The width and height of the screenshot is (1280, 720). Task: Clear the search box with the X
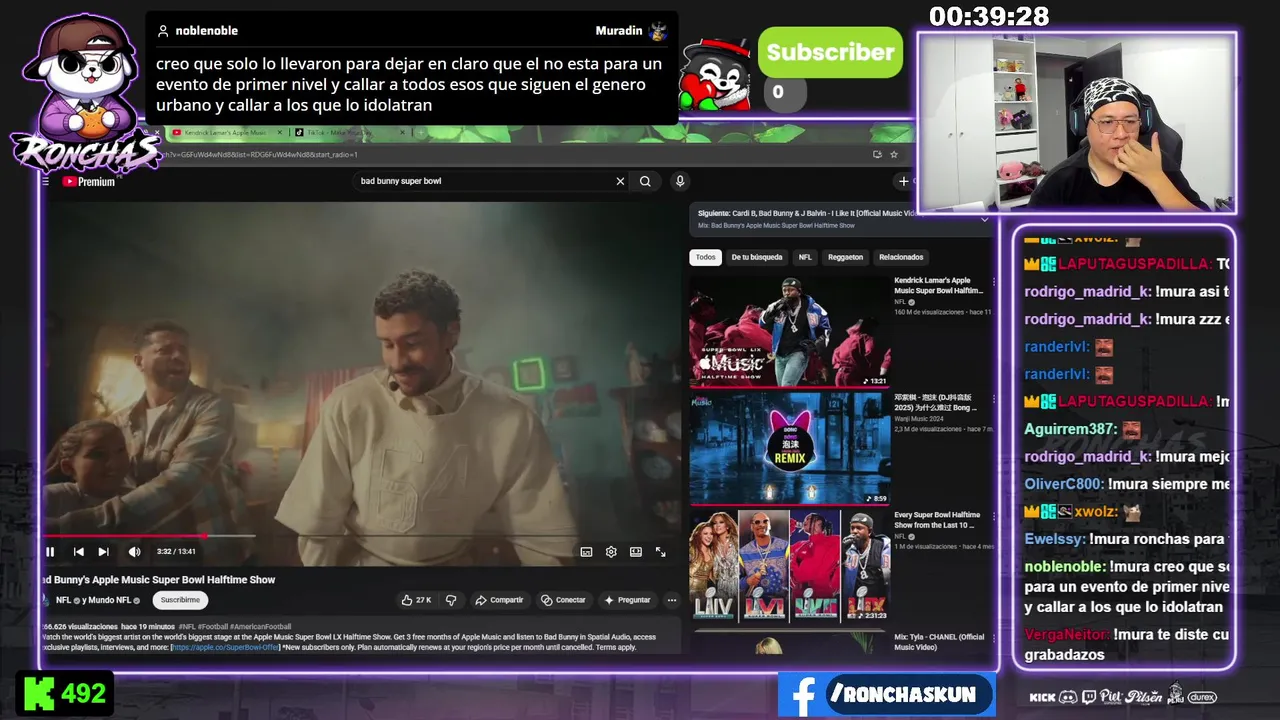pyautogui.click(x=620, y=181)
